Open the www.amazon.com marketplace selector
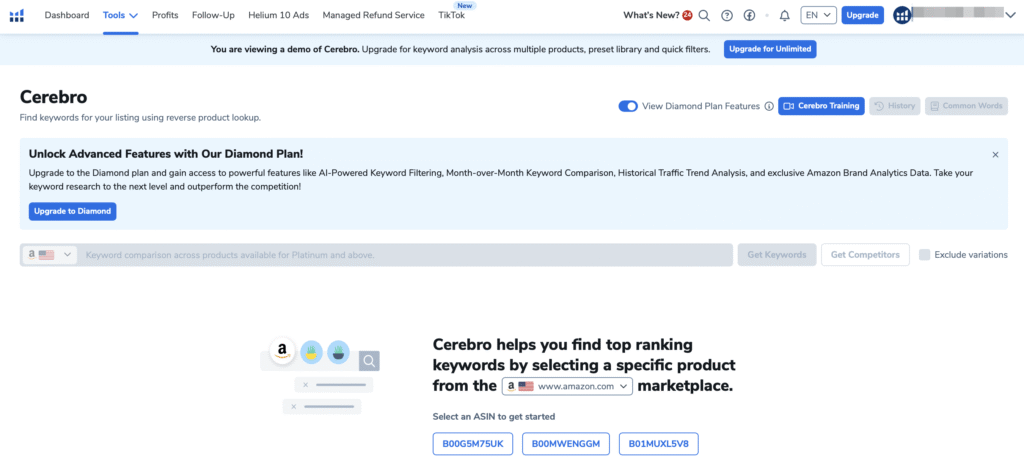Image resolution: width=1024 pixels, height=464 pixels. 567,385
